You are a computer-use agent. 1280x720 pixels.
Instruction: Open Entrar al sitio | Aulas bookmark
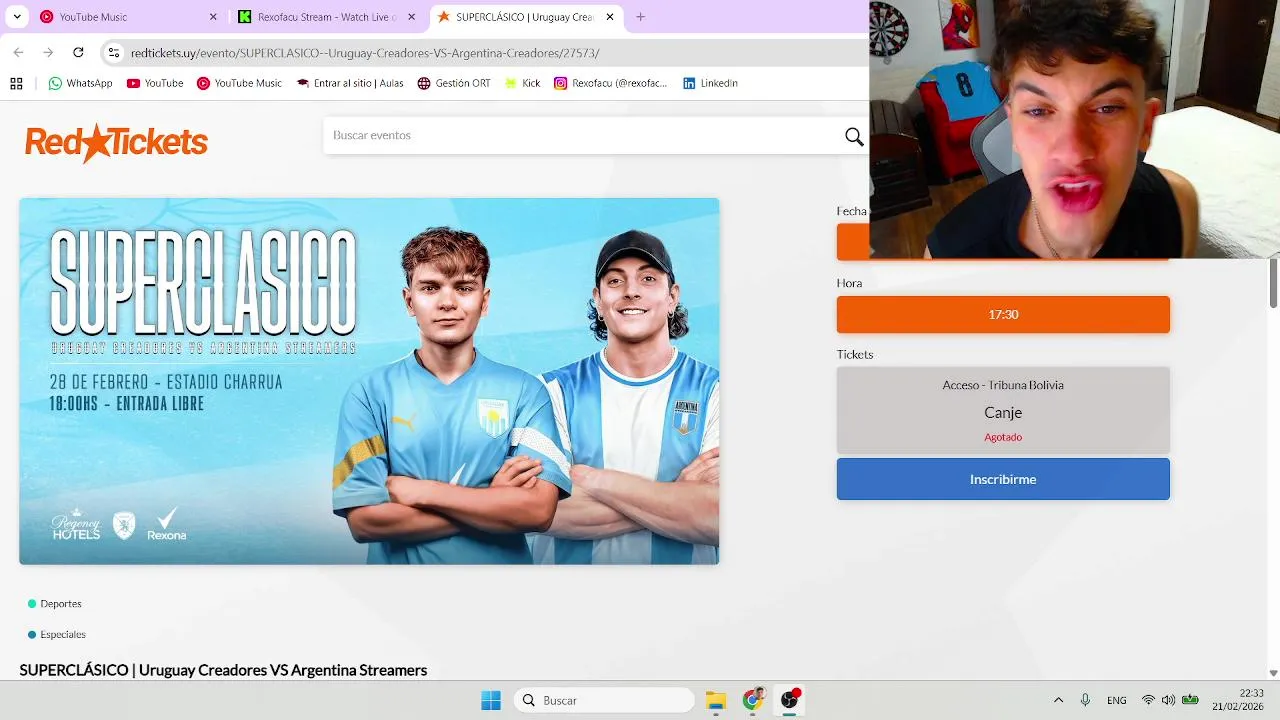350,83
